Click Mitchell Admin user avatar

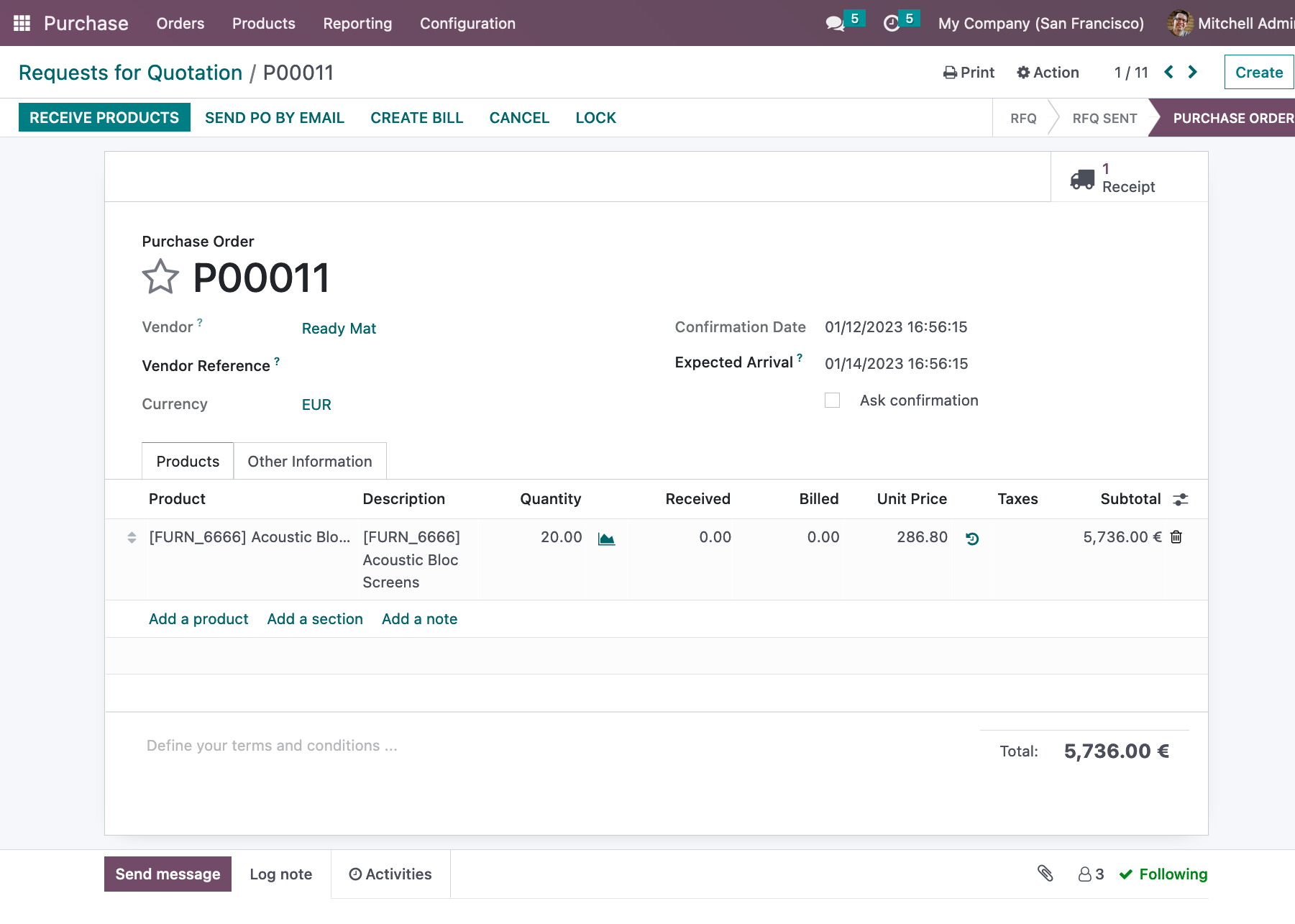[x=1180, y=23]
